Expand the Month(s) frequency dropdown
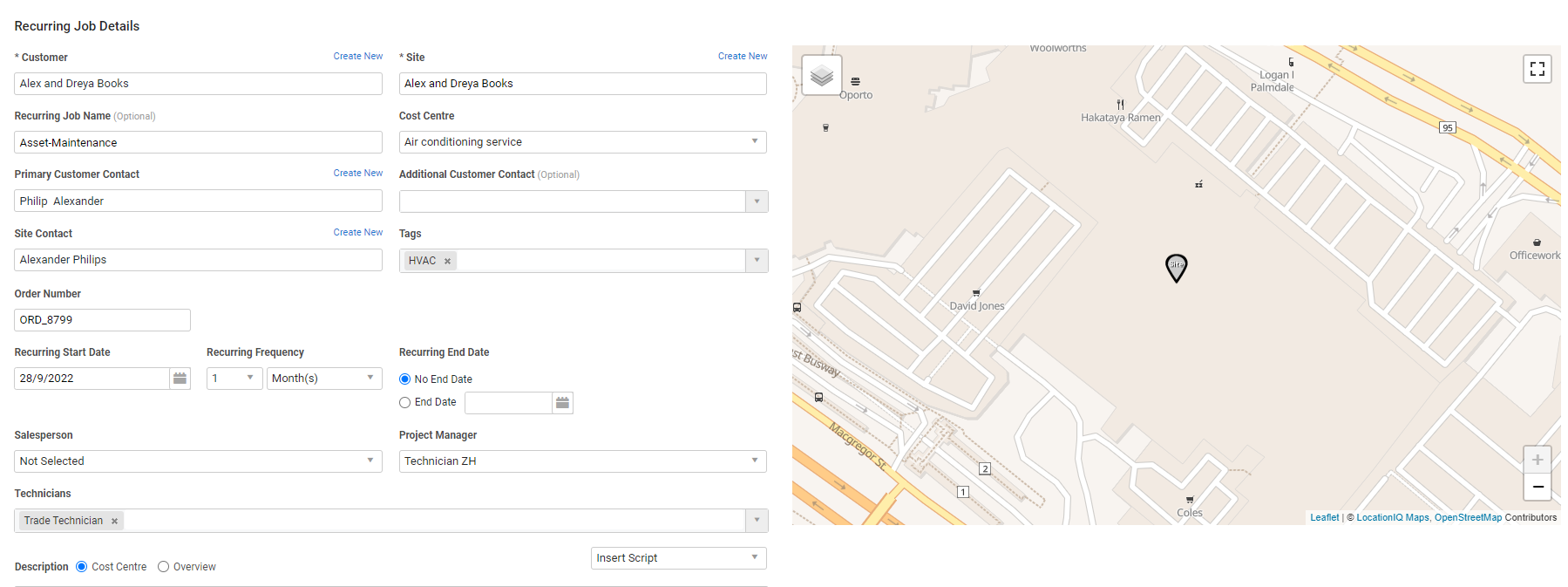The image size is (1568, 587). point(323,379)
